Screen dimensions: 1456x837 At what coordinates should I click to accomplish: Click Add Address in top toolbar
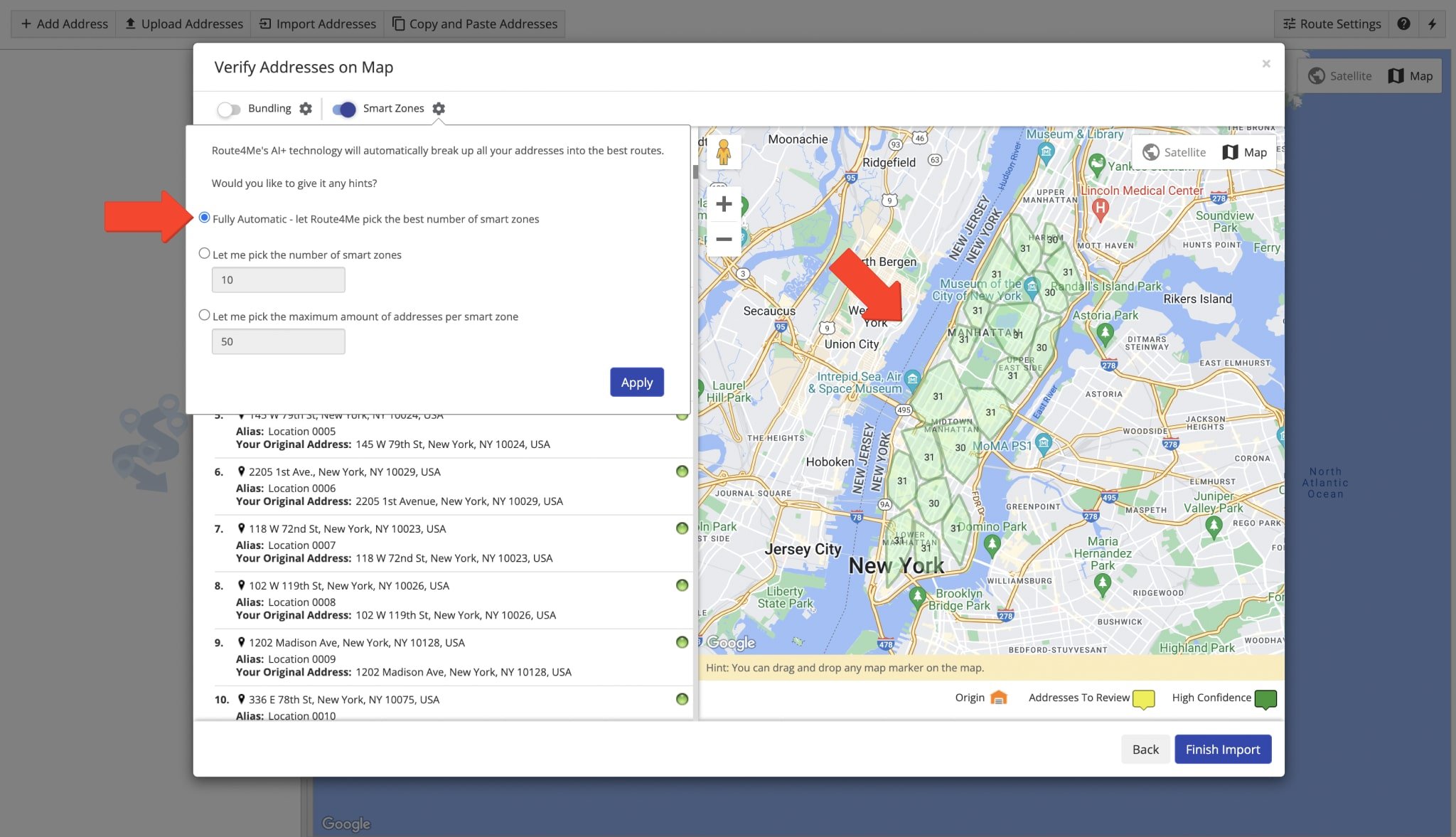pyautogui.click(x=64, y=23)
